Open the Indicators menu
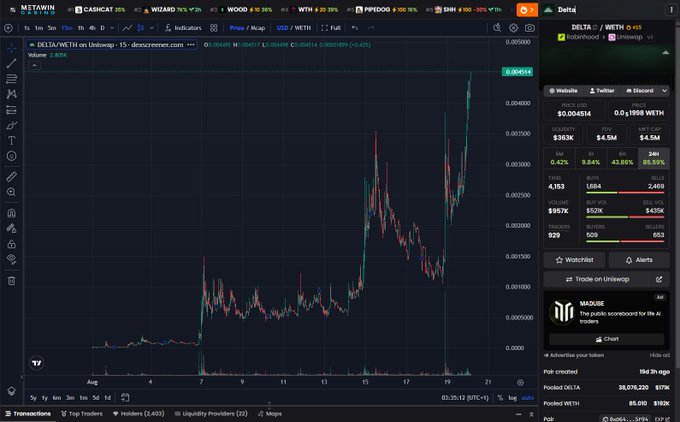Viewport: 680px width, 422px height. tap(183, 28)
